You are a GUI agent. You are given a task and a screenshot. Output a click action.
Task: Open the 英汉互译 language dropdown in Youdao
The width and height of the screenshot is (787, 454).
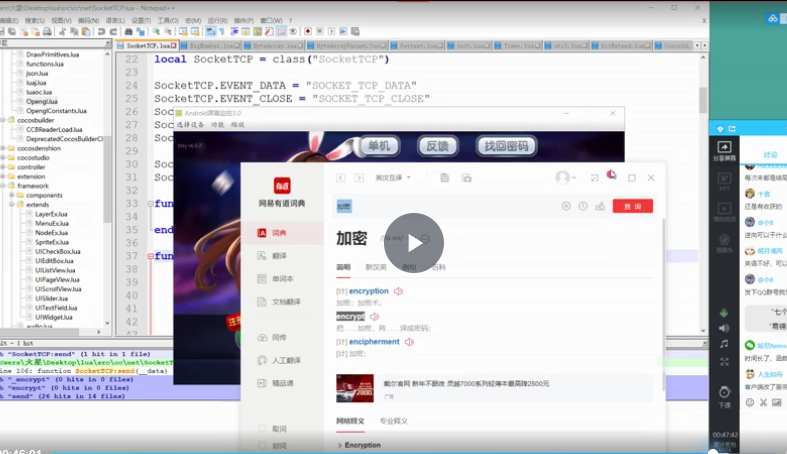[x=393, y=178]
